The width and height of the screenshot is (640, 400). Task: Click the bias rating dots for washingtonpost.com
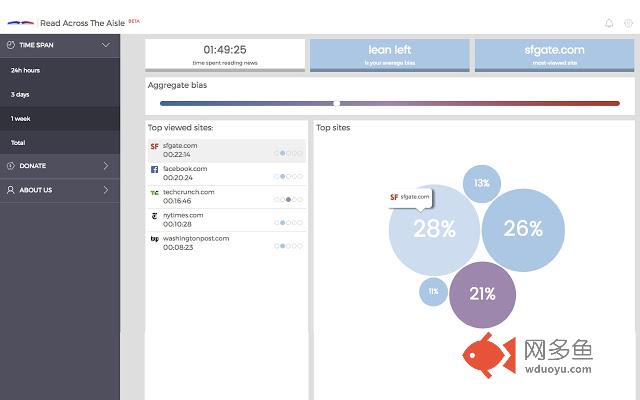coord(287,245)
